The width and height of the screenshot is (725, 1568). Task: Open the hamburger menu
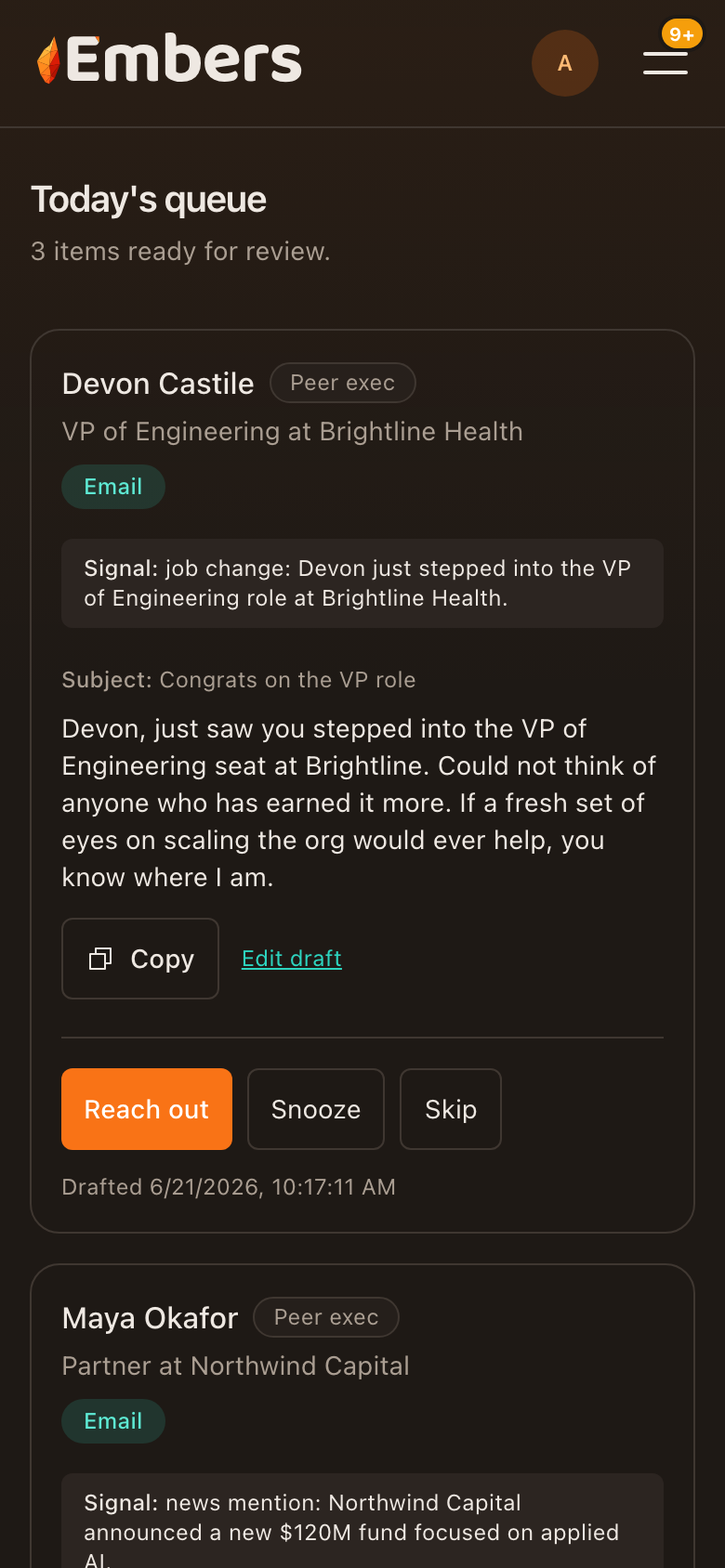click(x=666, y=62)
